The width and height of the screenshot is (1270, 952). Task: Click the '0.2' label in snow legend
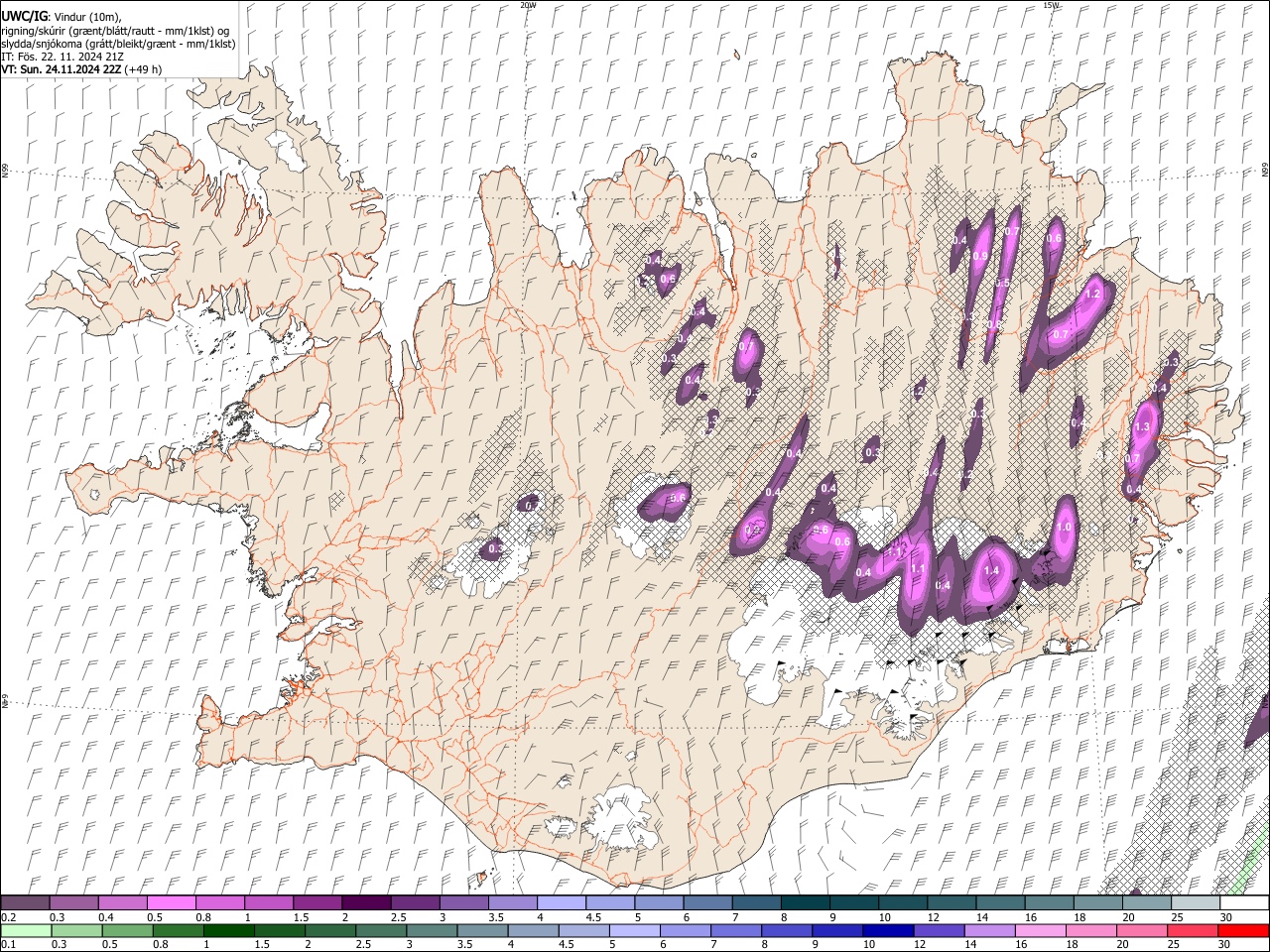(x=8, y=917)
